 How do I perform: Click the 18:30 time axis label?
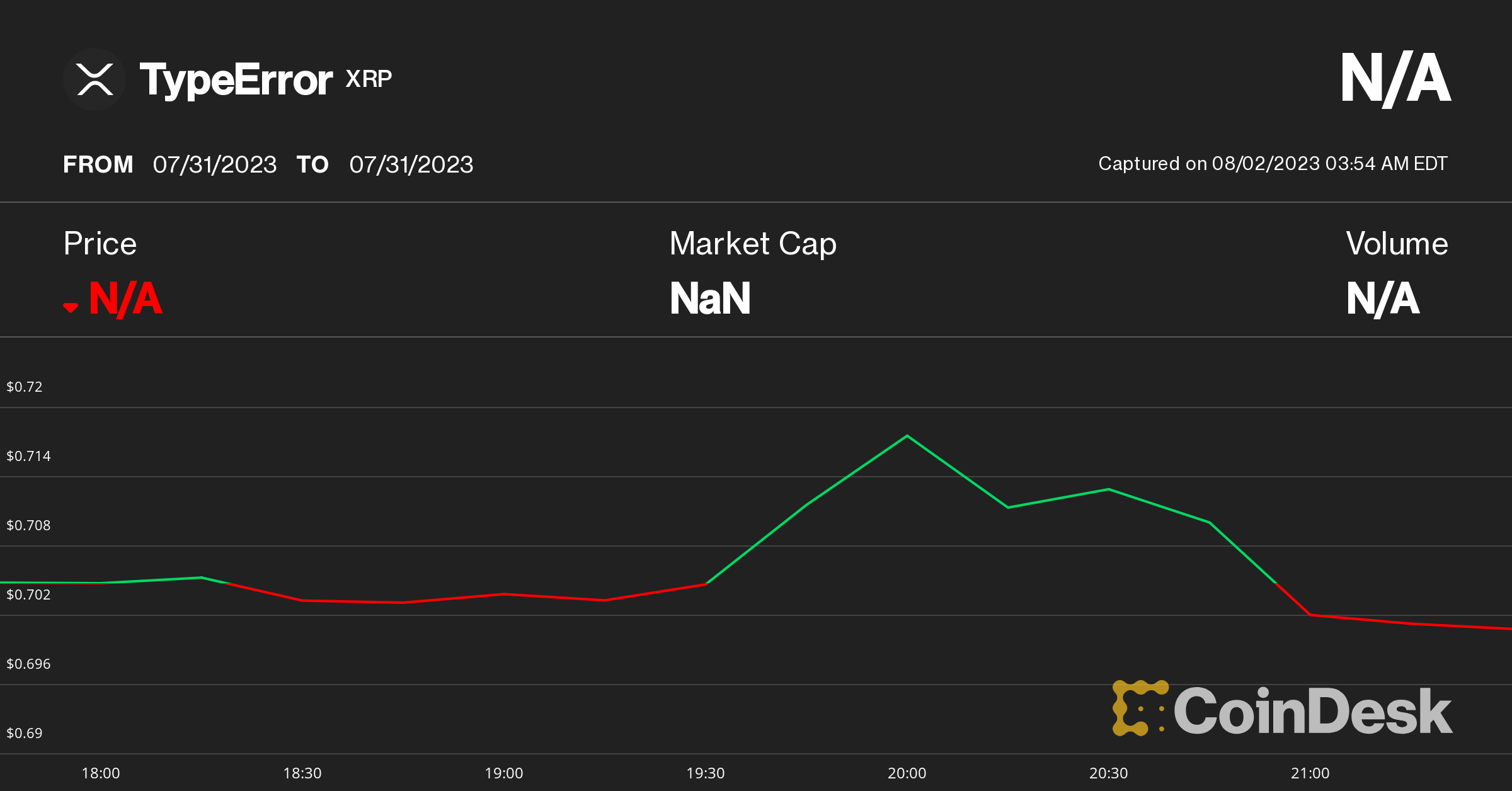pos(302,773)
